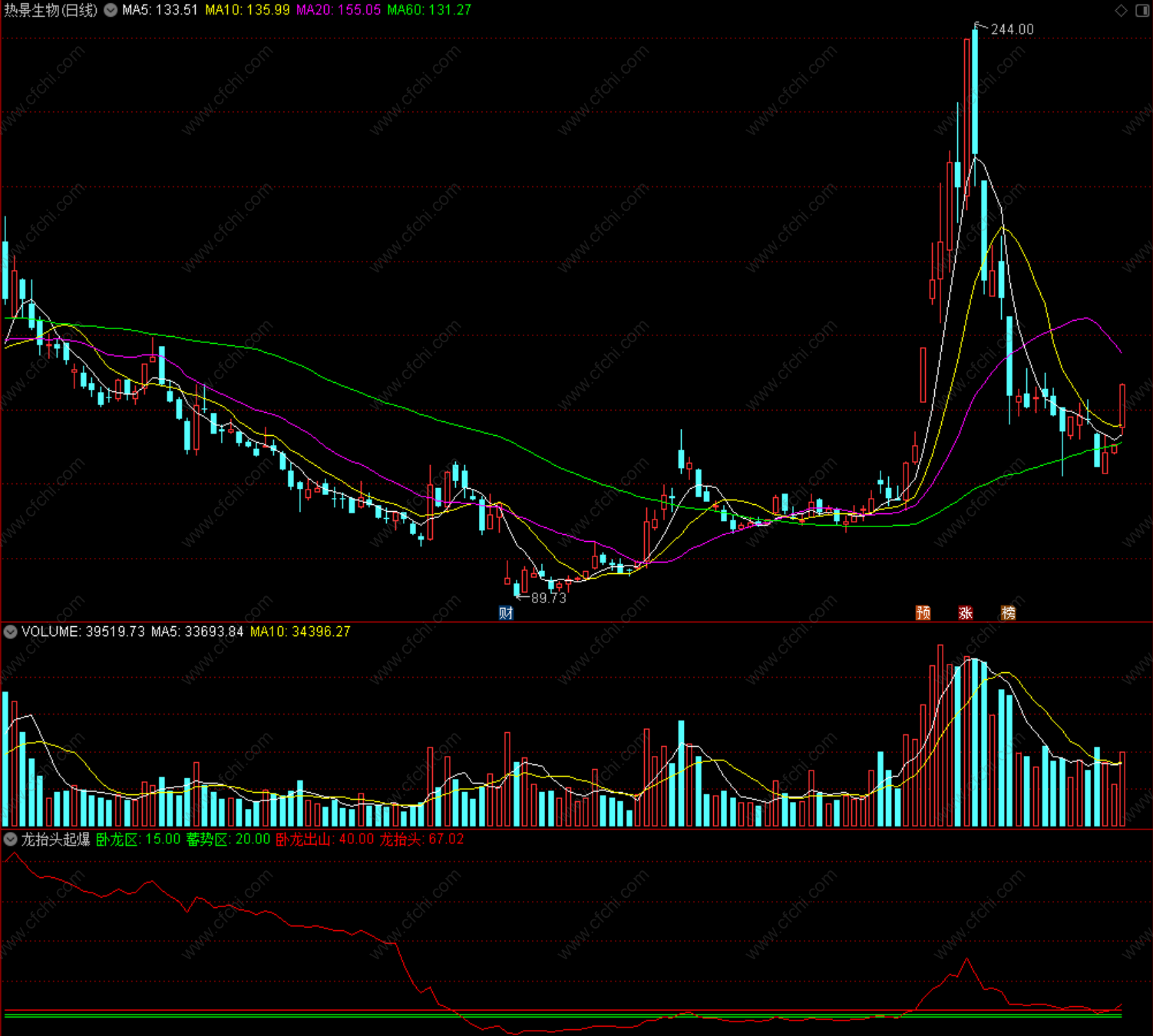Click the 热景生物(日线) chart title
The width and height of the screenshot is (1153, 1036).
tap(51, 10)
